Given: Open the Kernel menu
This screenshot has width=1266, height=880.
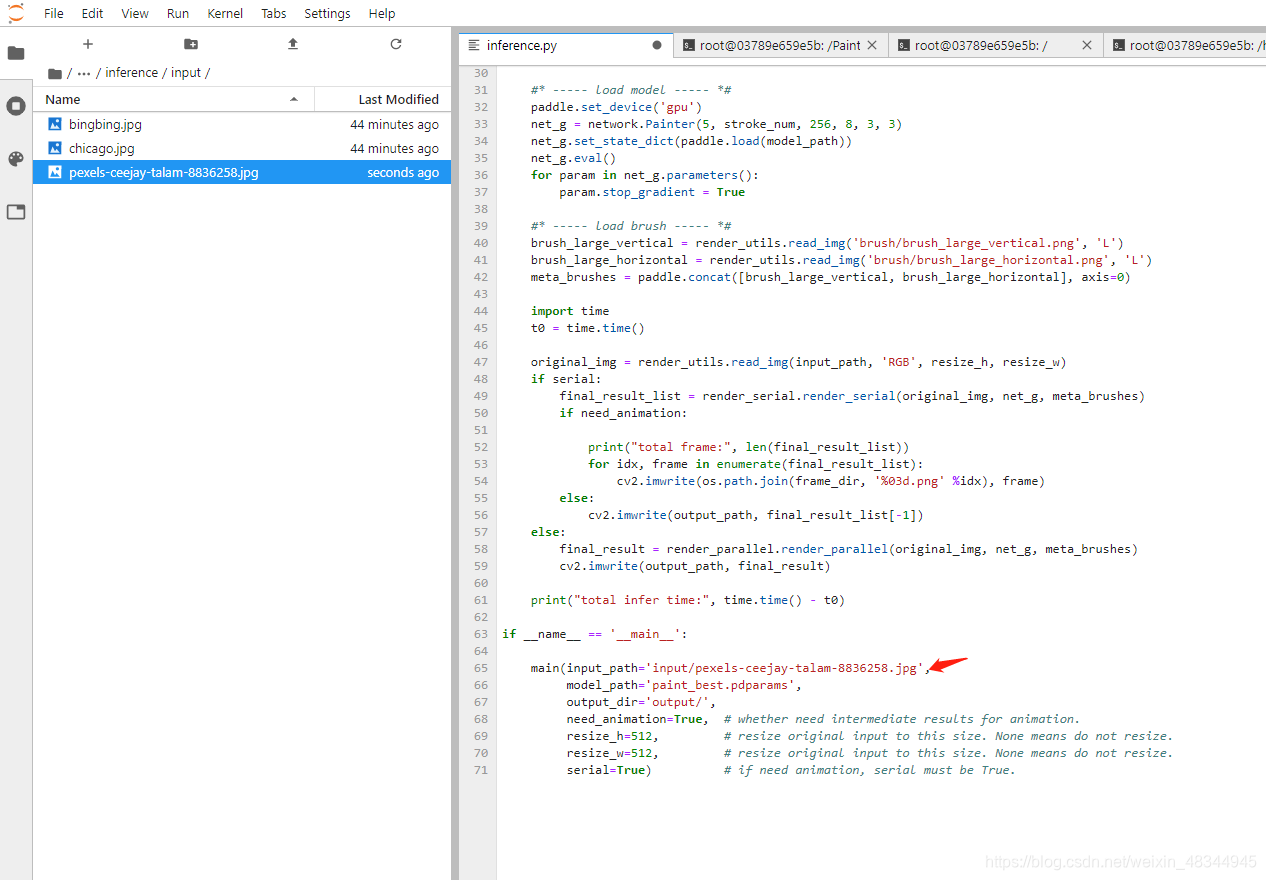Looking at the screenshot, I should [224, 13].
